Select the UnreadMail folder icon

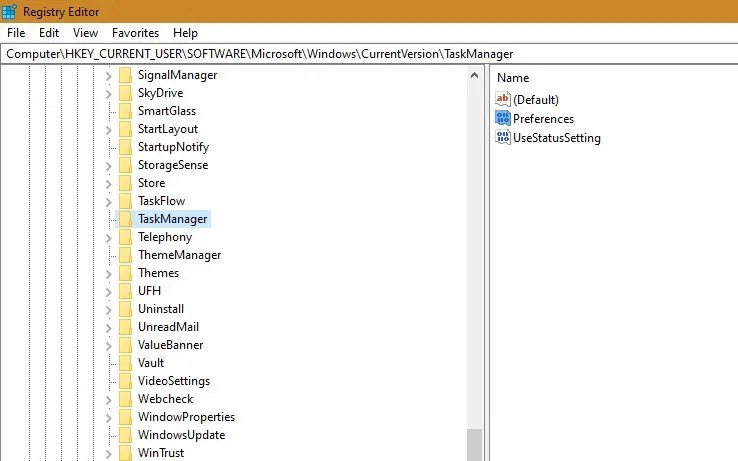coord(125,327)
